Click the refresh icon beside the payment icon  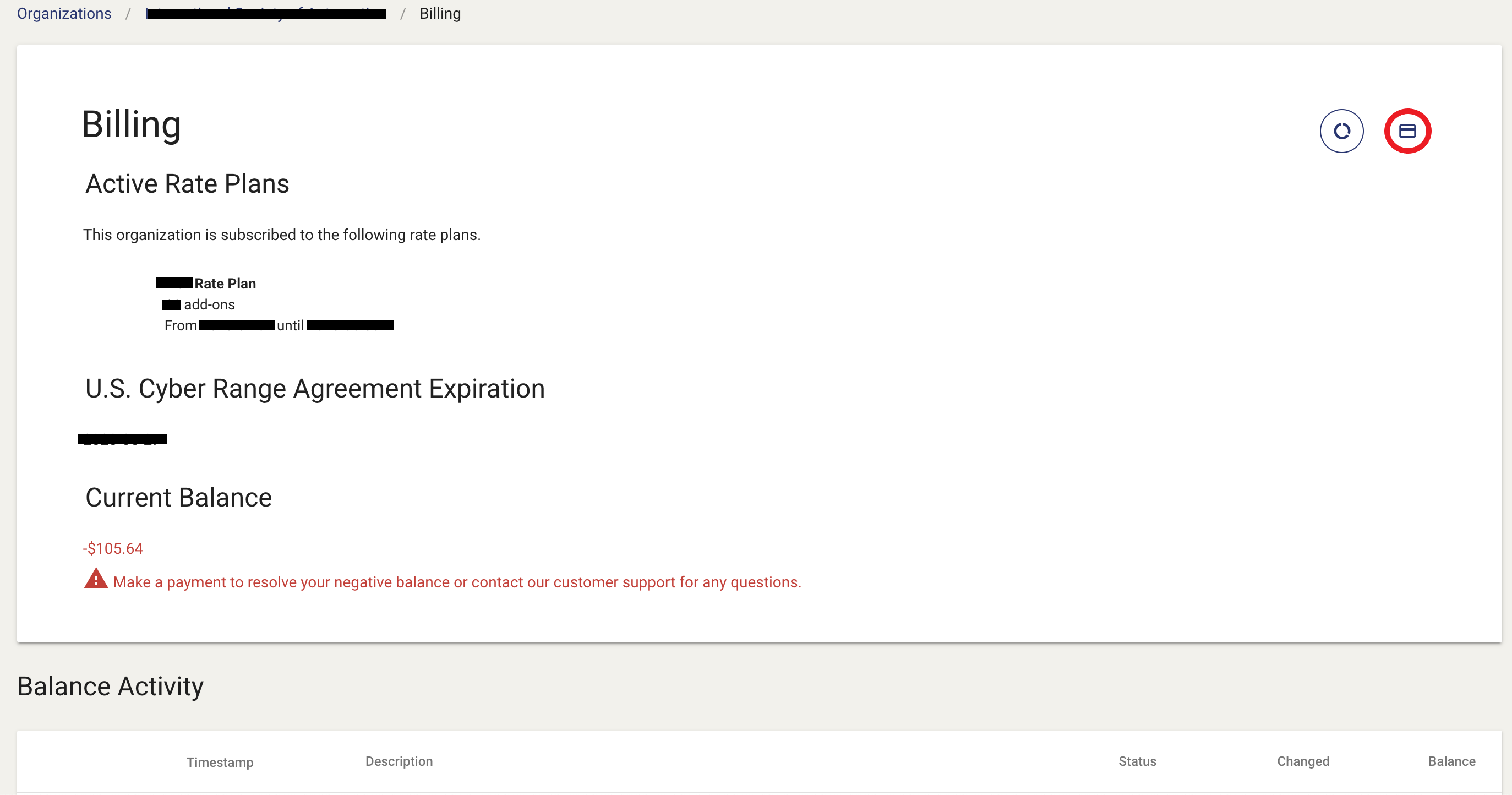[1342, 131]
